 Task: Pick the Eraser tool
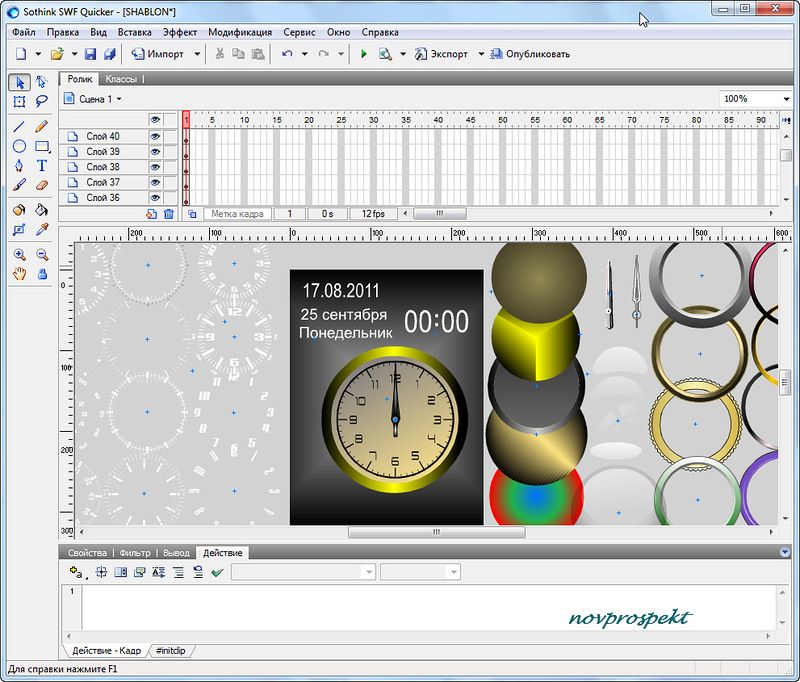(x=42, y=185)
